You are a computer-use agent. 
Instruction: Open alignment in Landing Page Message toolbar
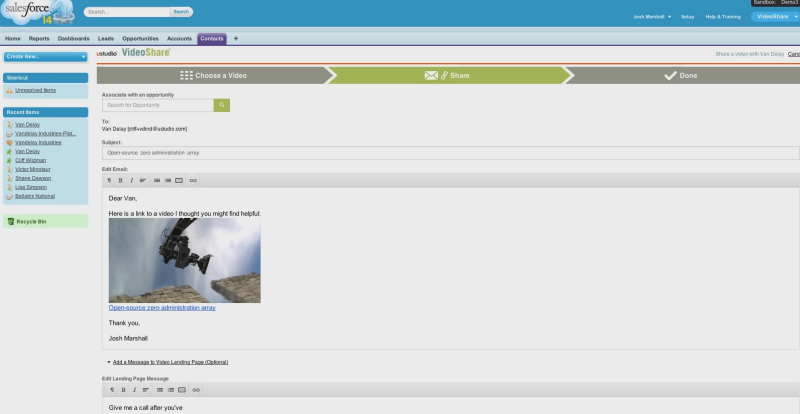click(146, 389)
